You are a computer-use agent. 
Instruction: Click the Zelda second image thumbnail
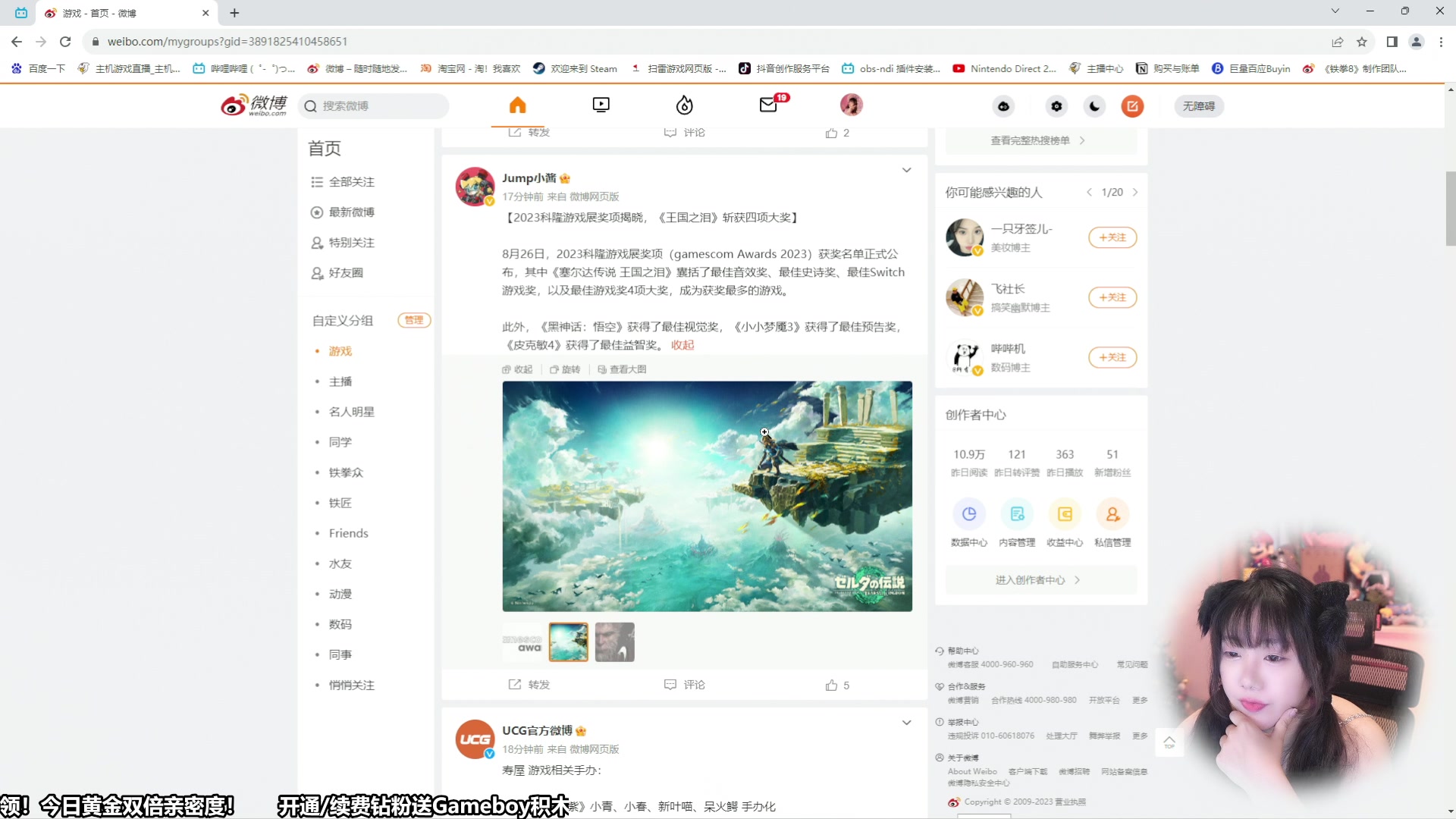click(x=568, y=642)
